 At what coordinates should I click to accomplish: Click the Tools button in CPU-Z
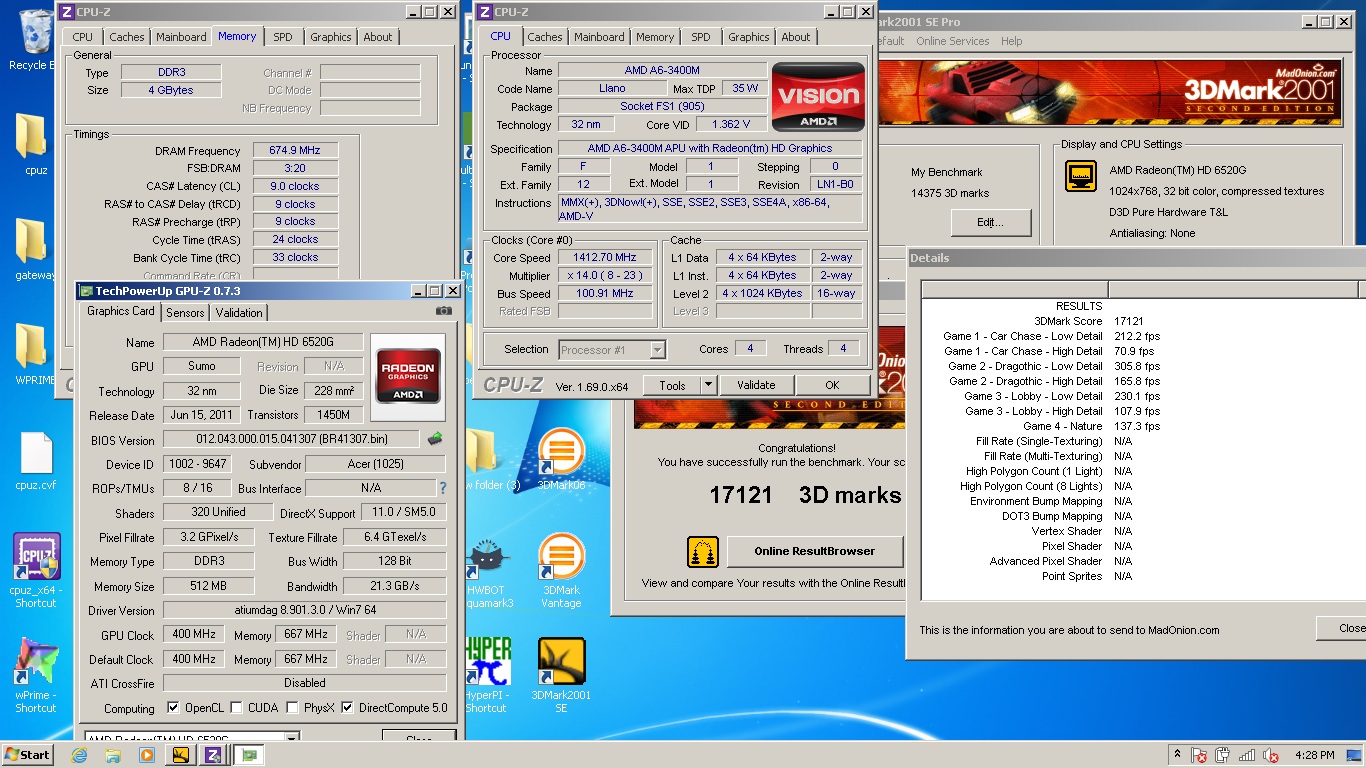pos(672,385)
